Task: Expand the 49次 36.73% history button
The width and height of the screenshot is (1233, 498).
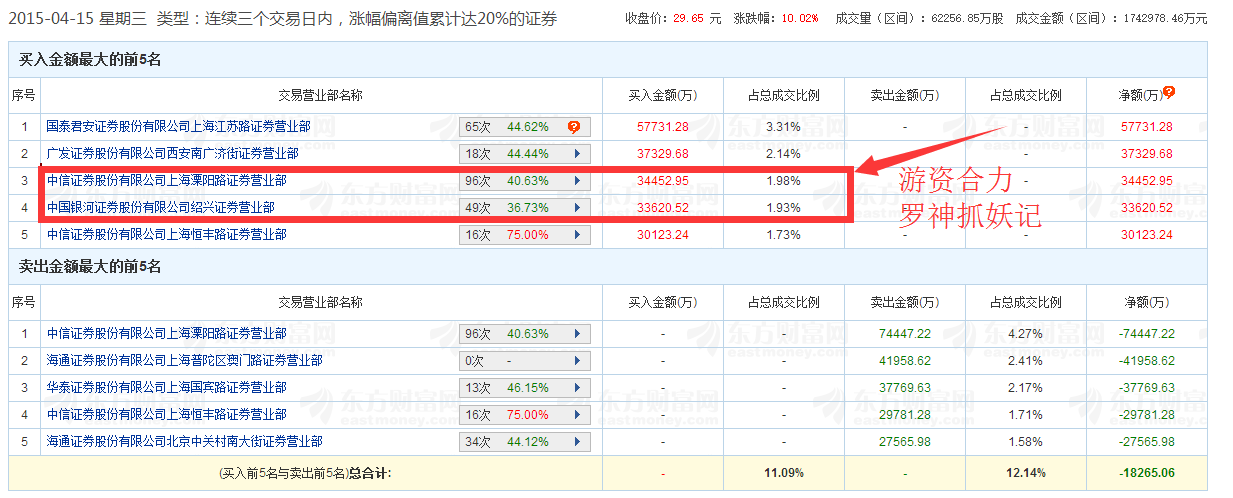Action: tap(524, 208)
